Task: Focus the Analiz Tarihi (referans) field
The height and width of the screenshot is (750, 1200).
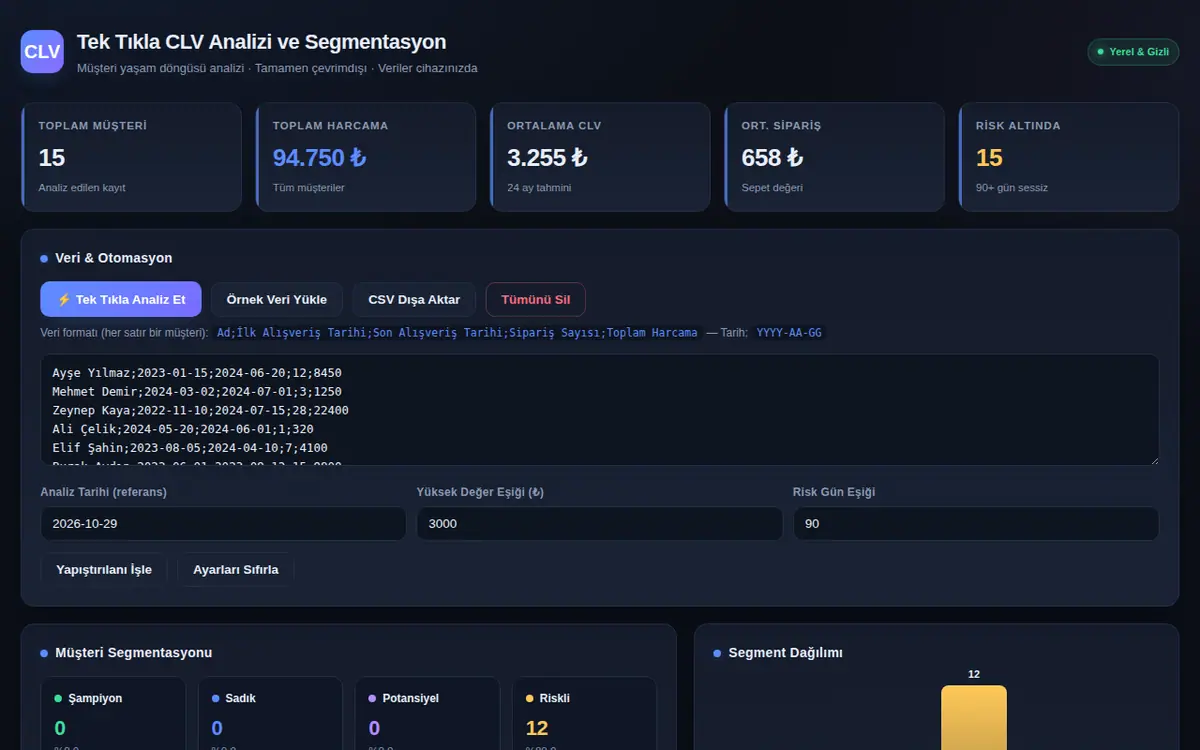Action: pyautogui.click(x=223, y=523)
